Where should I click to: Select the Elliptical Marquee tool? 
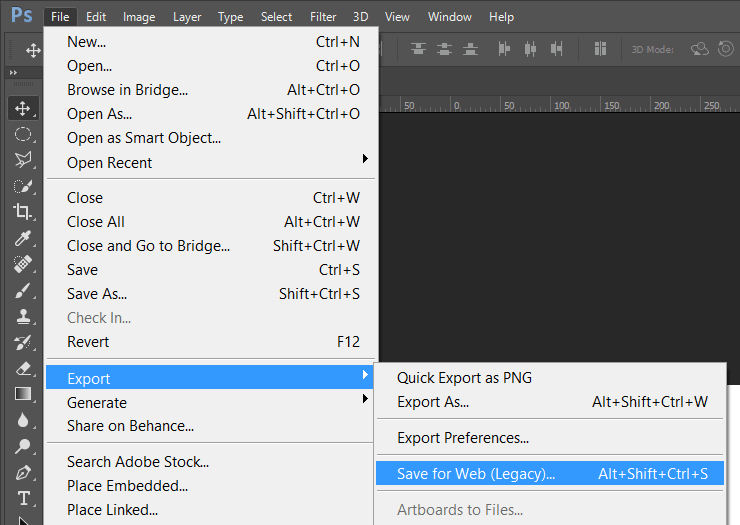click(23, 135)
